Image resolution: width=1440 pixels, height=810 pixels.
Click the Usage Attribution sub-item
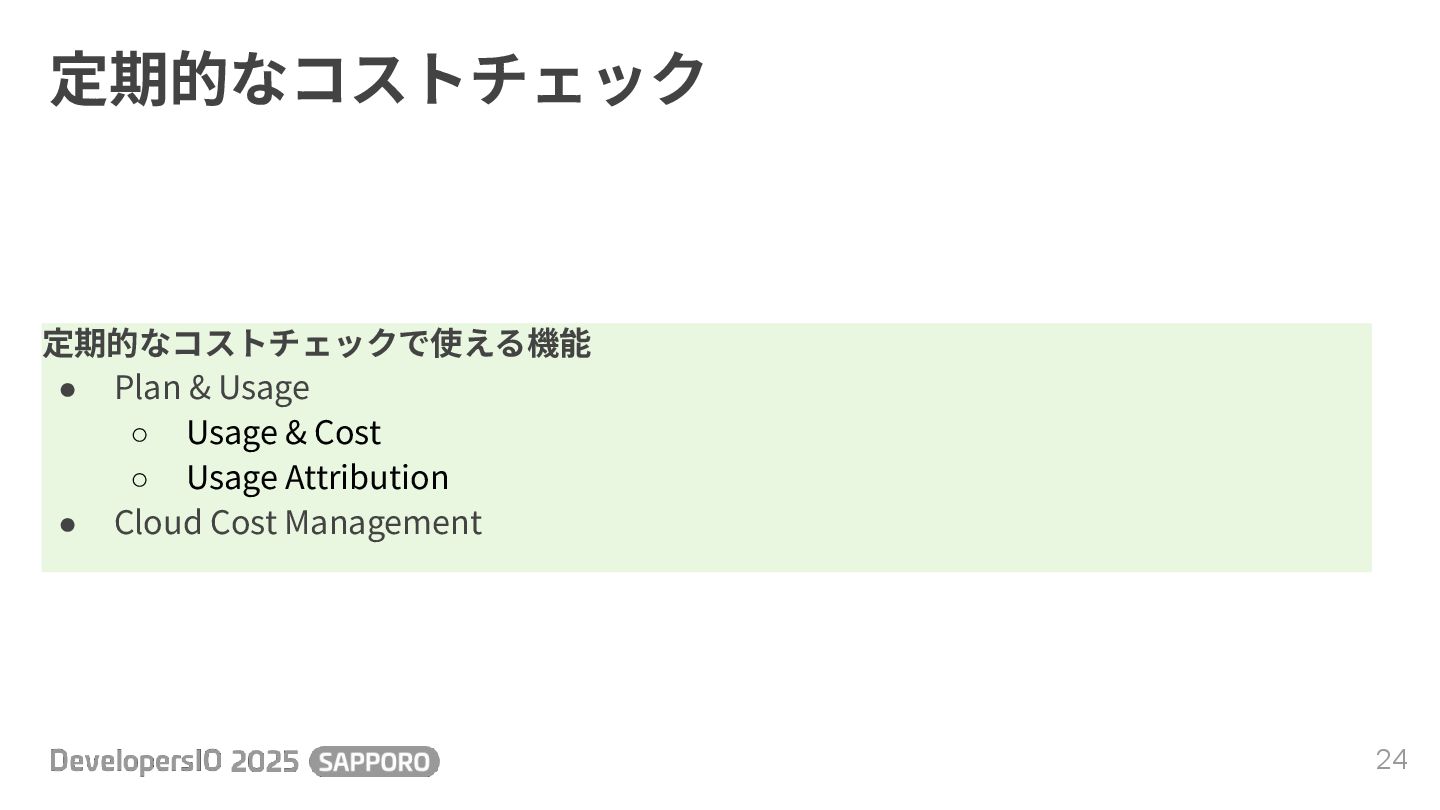317,478
